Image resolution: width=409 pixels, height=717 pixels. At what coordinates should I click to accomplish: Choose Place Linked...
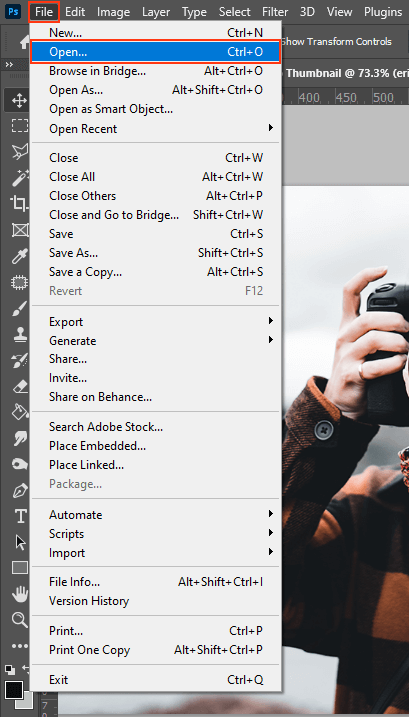(156, 465)
